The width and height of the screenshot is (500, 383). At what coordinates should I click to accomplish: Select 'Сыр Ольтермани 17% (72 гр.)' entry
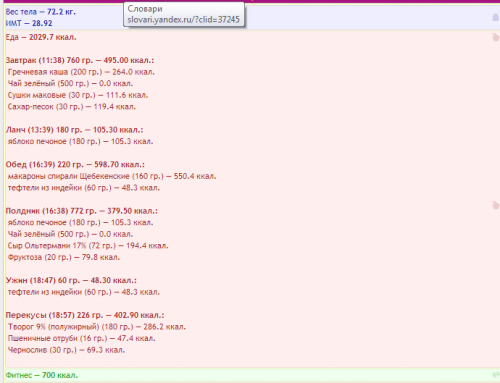88,246
